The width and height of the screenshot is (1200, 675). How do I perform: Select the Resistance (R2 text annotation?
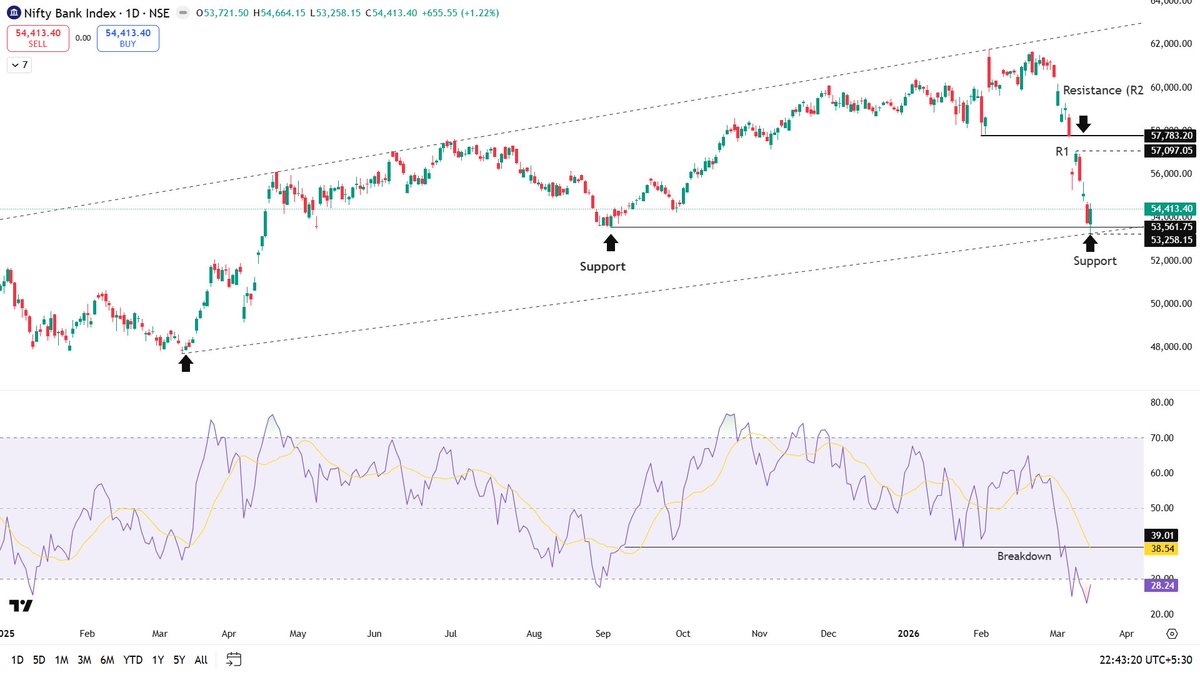click(1103, 90)
